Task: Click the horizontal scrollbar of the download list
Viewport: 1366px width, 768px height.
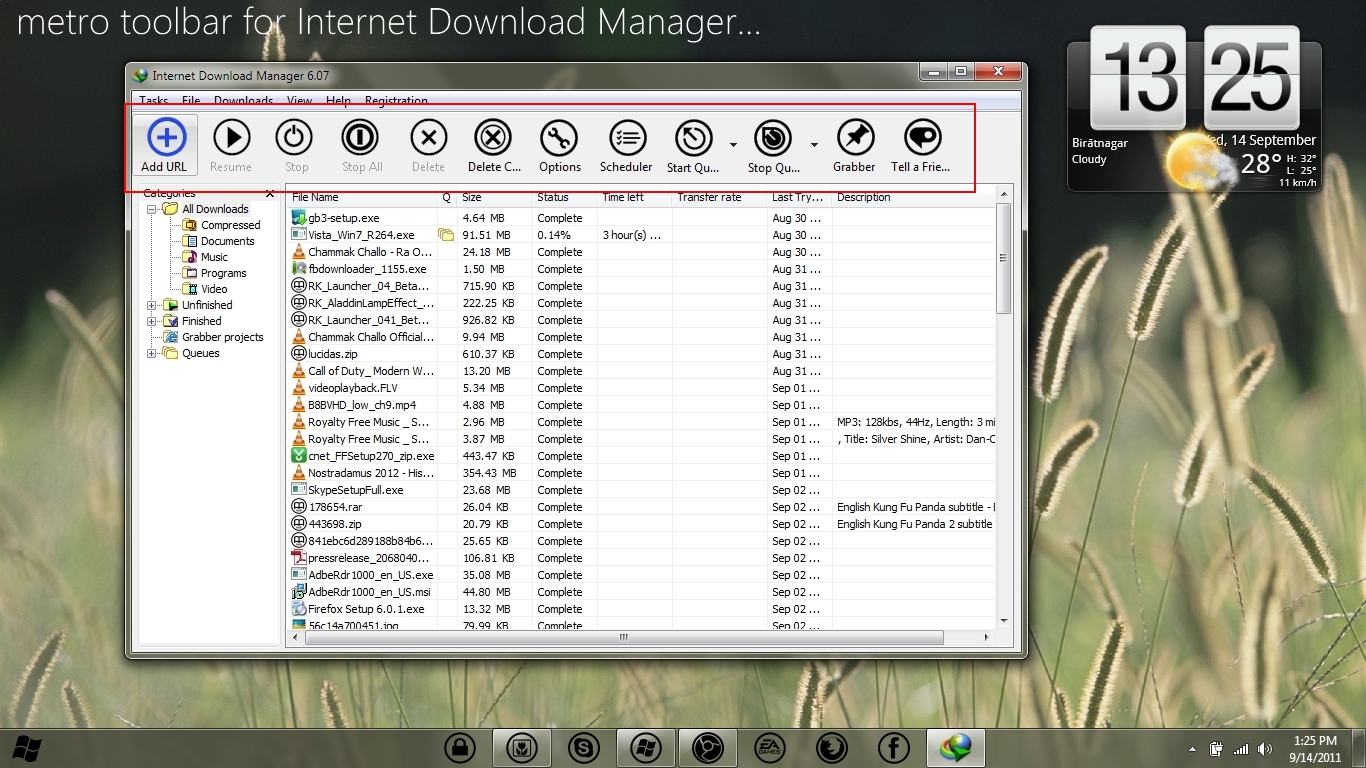Action: coord(623,637)
